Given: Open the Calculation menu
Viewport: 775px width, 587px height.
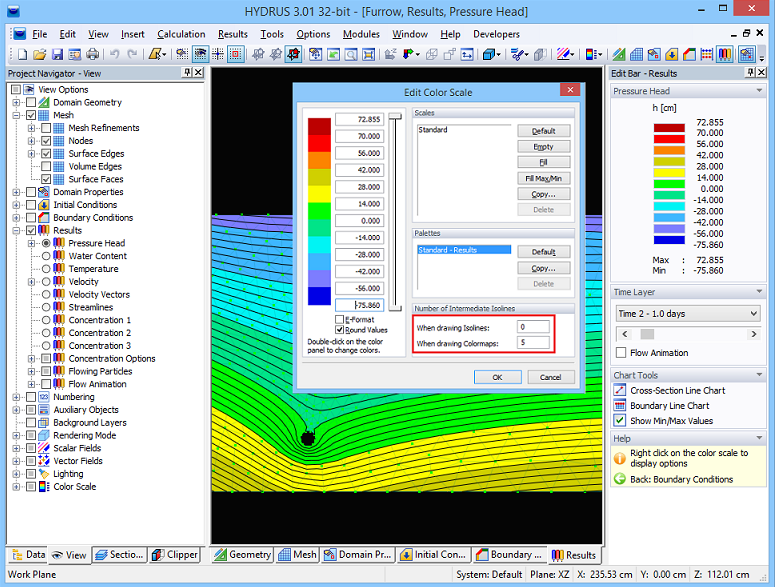Looking at the screenshot, I should 181,34.
